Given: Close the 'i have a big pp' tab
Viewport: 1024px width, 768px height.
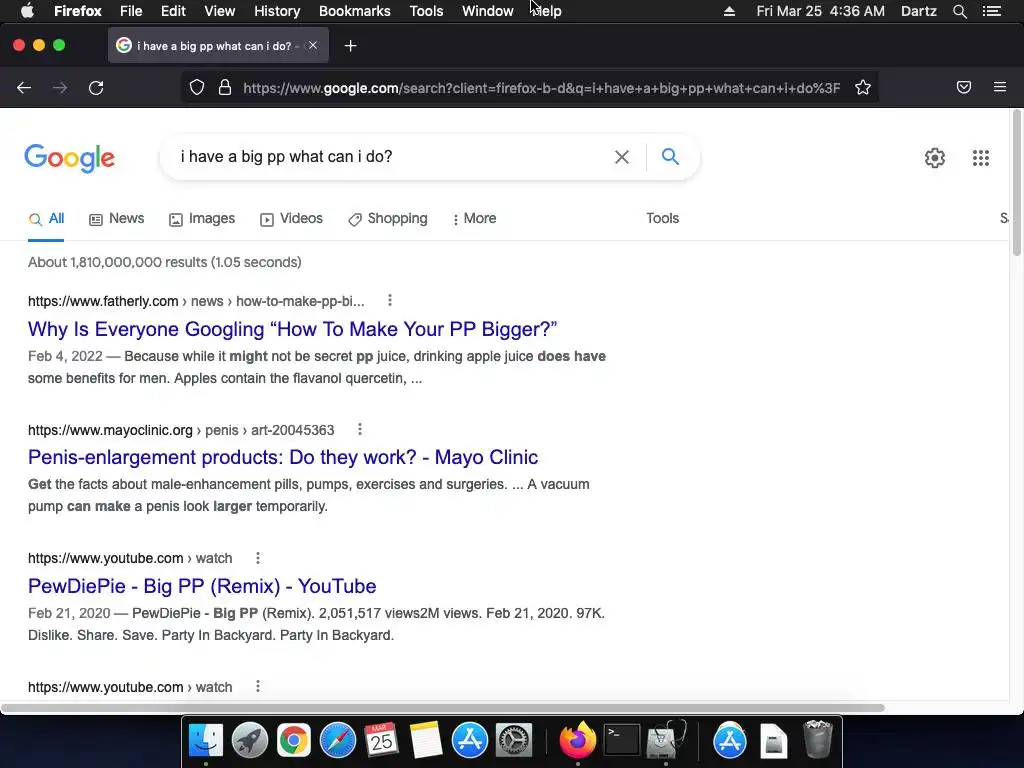Looking at the screenshot, I should (313, 45).
